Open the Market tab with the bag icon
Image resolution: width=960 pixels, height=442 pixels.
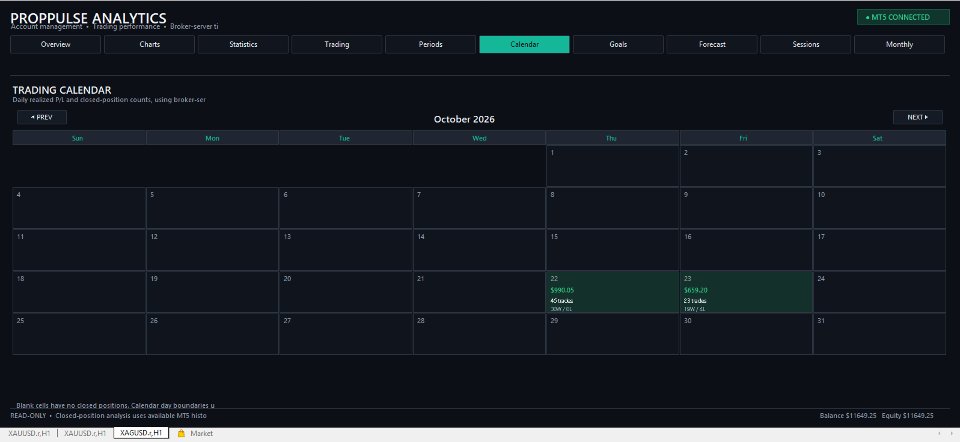point(195,433)
